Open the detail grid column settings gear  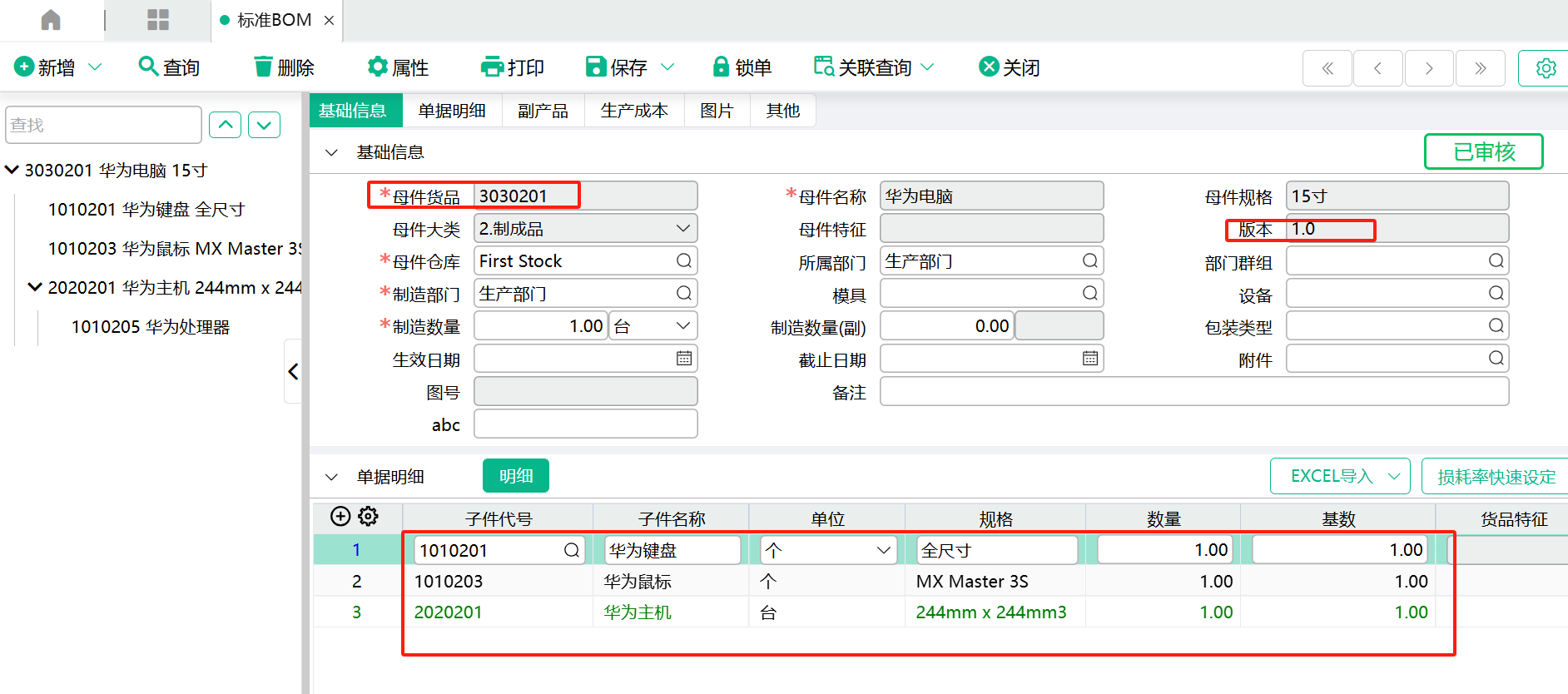[368, 517]
